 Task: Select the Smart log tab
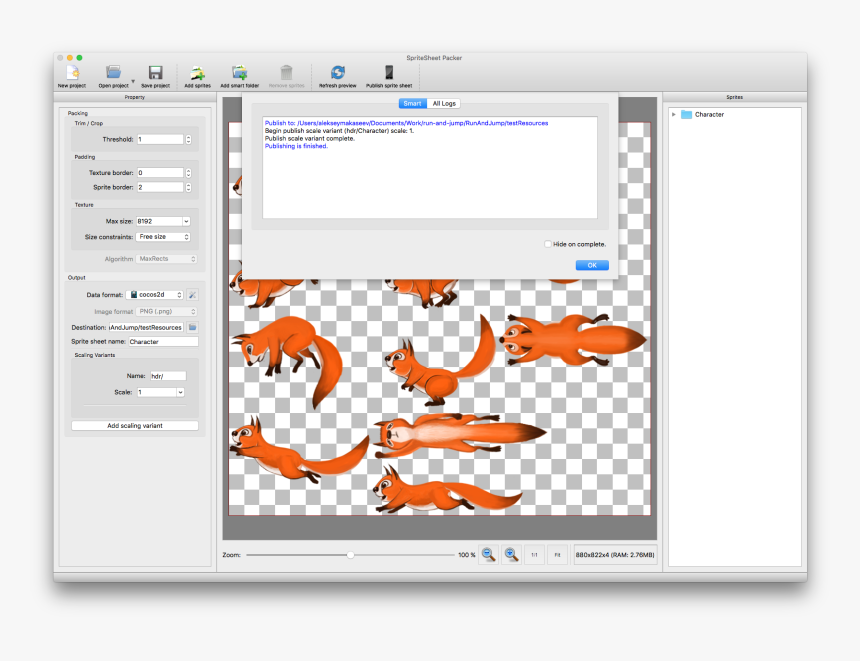click(x=412, y=104)
